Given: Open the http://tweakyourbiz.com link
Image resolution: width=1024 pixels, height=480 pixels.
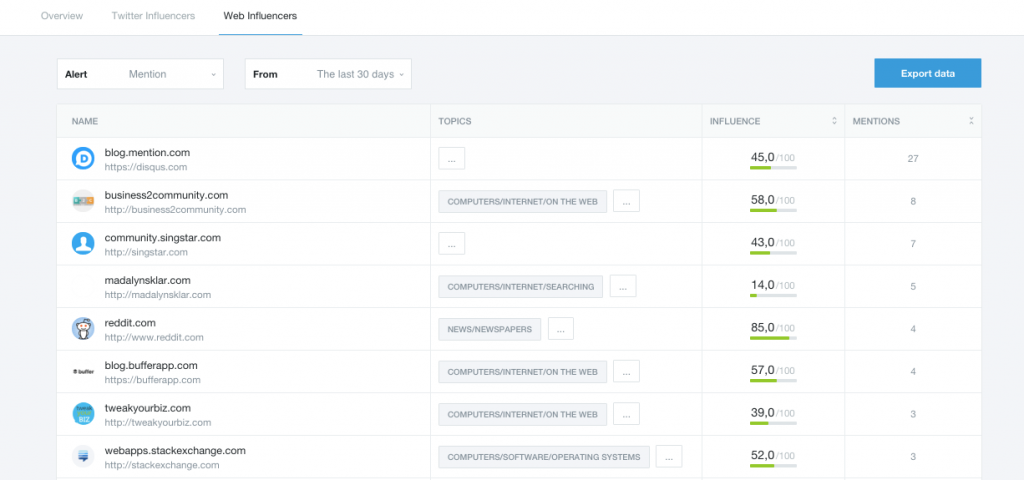Looking at the screenshot, I should [x=157, y=423].
